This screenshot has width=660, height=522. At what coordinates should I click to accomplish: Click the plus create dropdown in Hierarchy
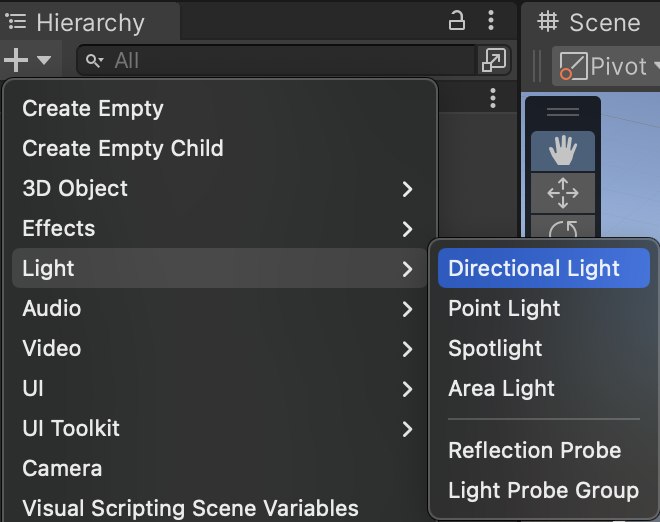(27, 60)
